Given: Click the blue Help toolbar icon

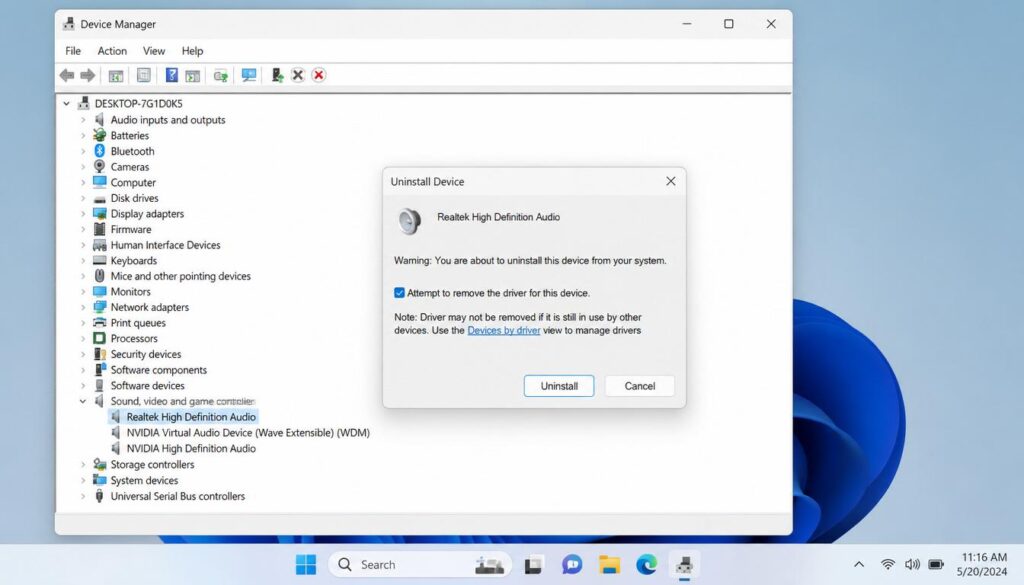Looking at the screenshot, I should [172, 75].
